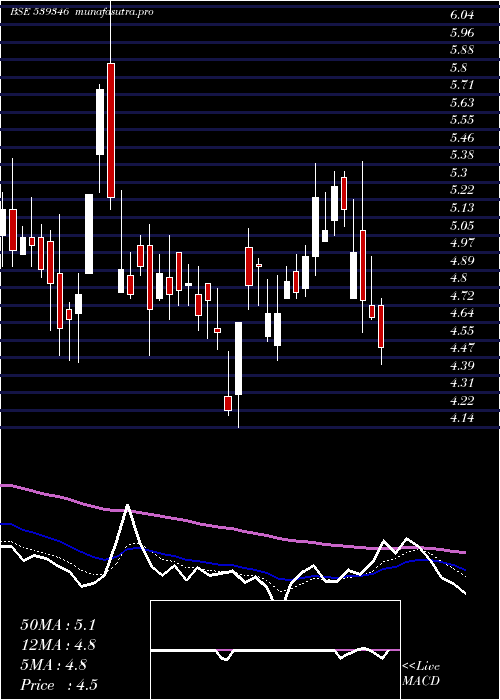Click the 6.04 price axis label
This screenshot has height=700, width=500.
(462, 15)
